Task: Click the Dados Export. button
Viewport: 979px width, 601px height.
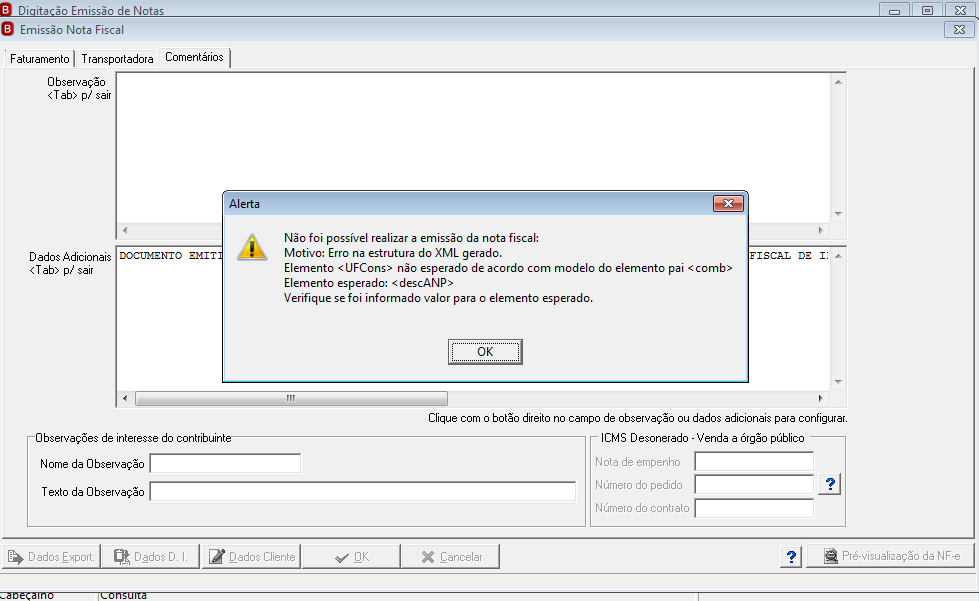Action: click(51, 557)
